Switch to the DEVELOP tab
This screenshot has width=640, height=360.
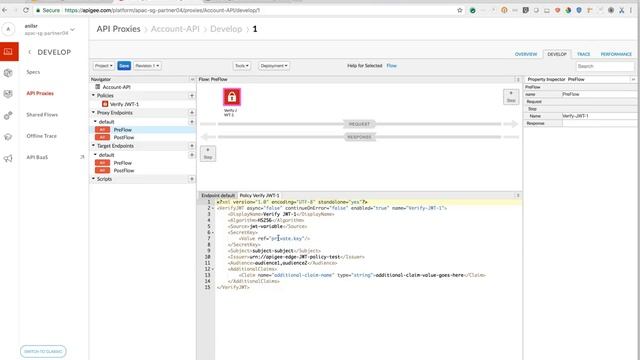pos(557,54)
